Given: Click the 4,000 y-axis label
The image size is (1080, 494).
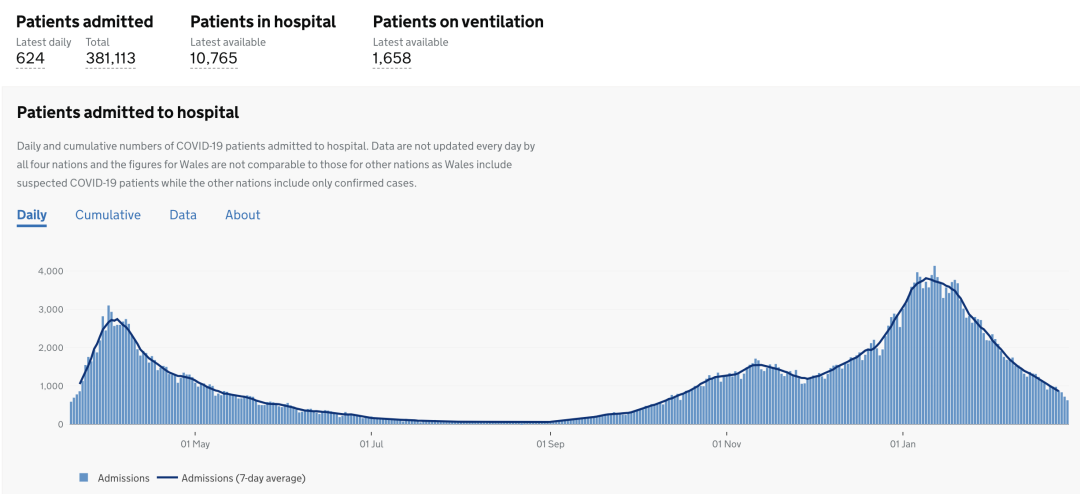Looking at the screenshot, I should [x=51, y=271].
